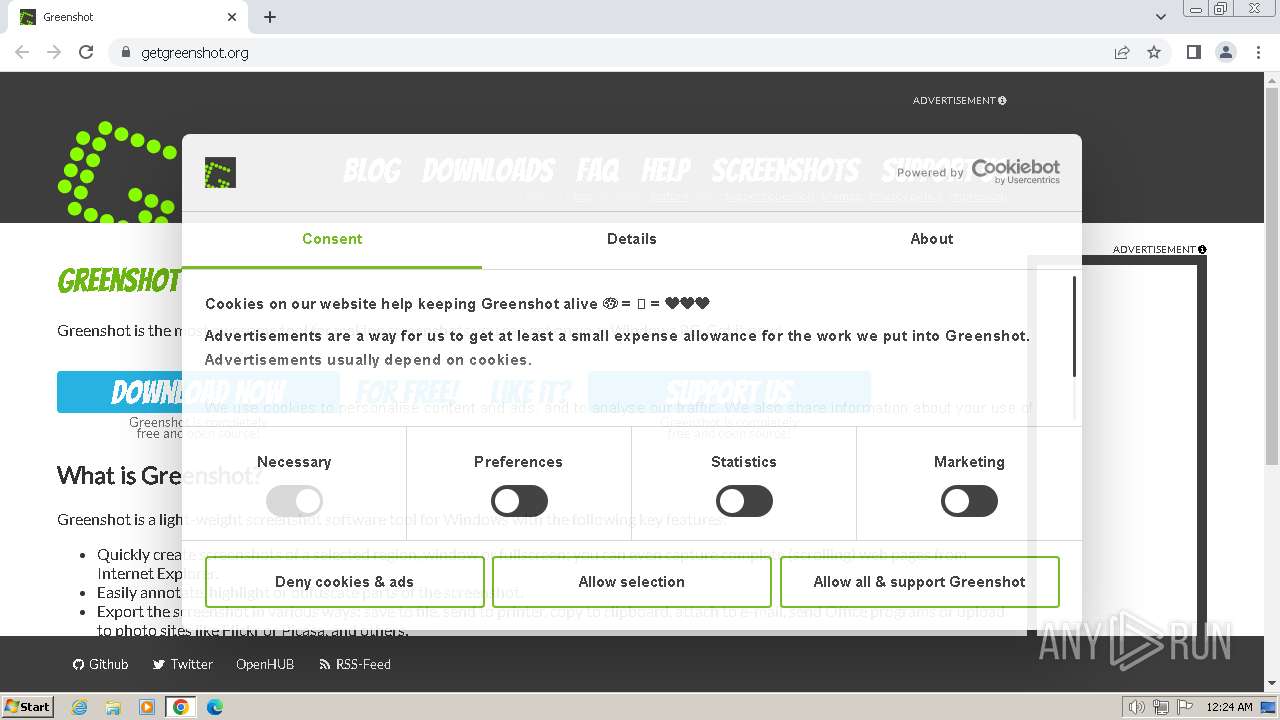This screenshot has height=720, width=1280.
Task: Open the RSS-Feed footer link
Action: click(x=355, y=664)
